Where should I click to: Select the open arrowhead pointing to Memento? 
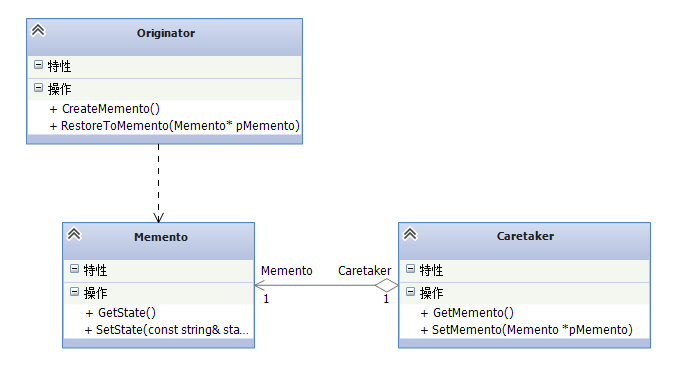(260, 285)
